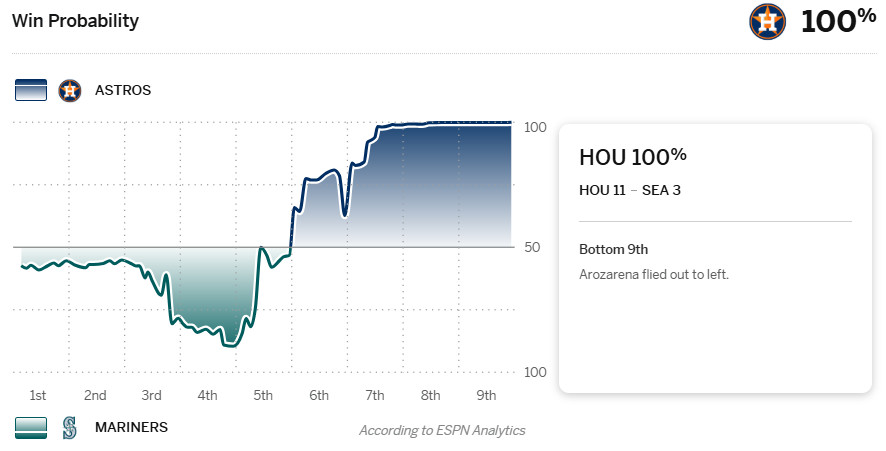Click the Mariners logo in the legend
Image resolution: width=886 pixels, height=451 pixels.
point(69,427)
